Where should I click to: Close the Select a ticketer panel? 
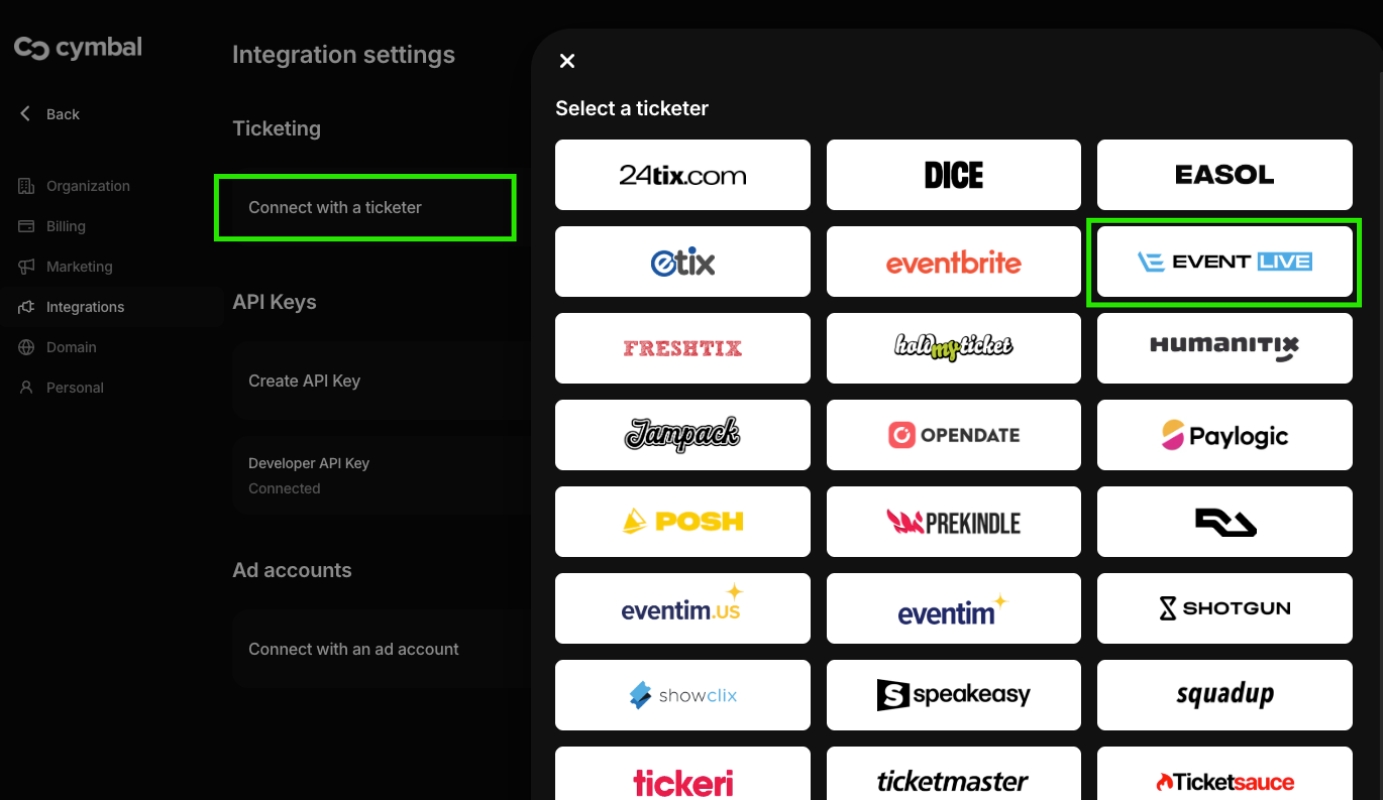(x=567, y=61)
